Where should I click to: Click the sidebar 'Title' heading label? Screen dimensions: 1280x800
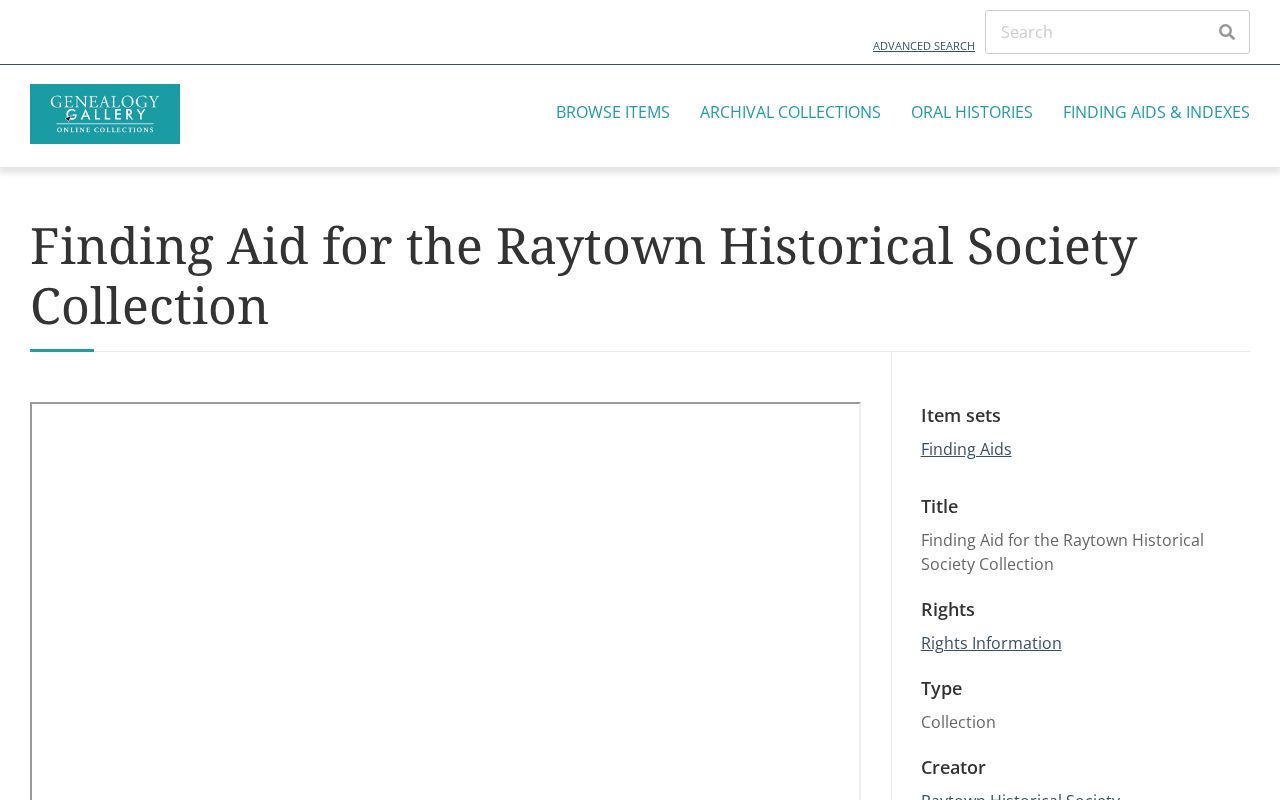point(939,506)
